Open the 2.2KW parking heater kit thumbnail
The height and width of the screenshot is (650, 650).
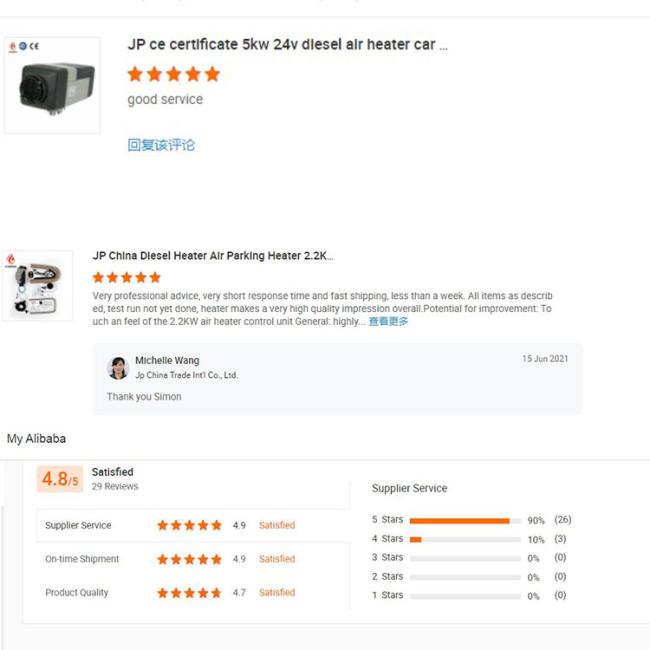click(37, 286)
